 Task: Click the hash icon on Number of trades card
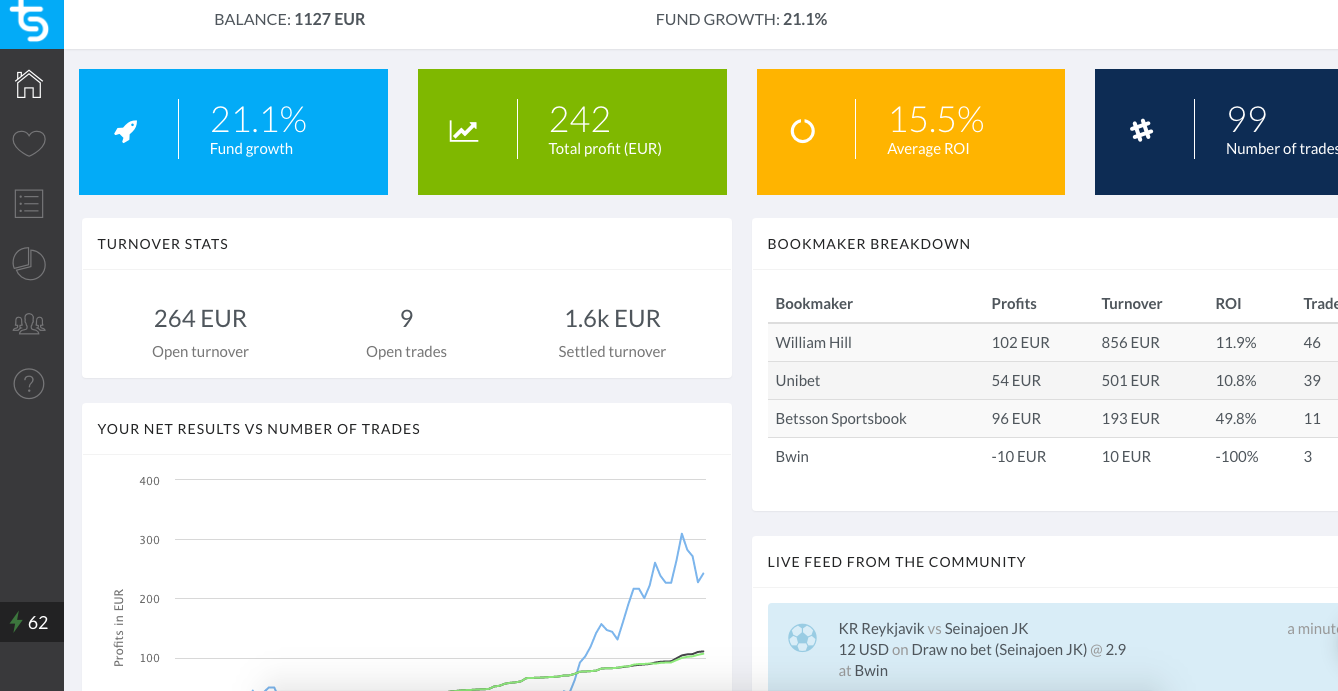(x=1141, y=130)
